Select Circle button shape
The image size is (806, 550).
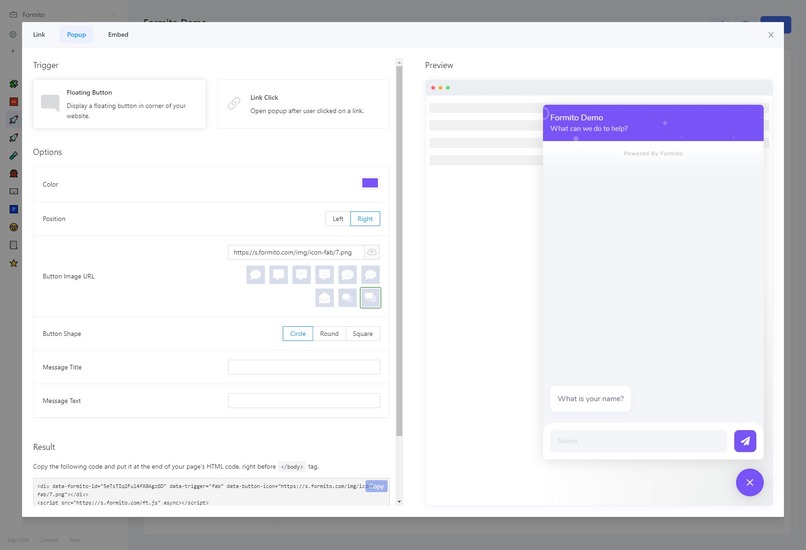click(x=298, y=334)
